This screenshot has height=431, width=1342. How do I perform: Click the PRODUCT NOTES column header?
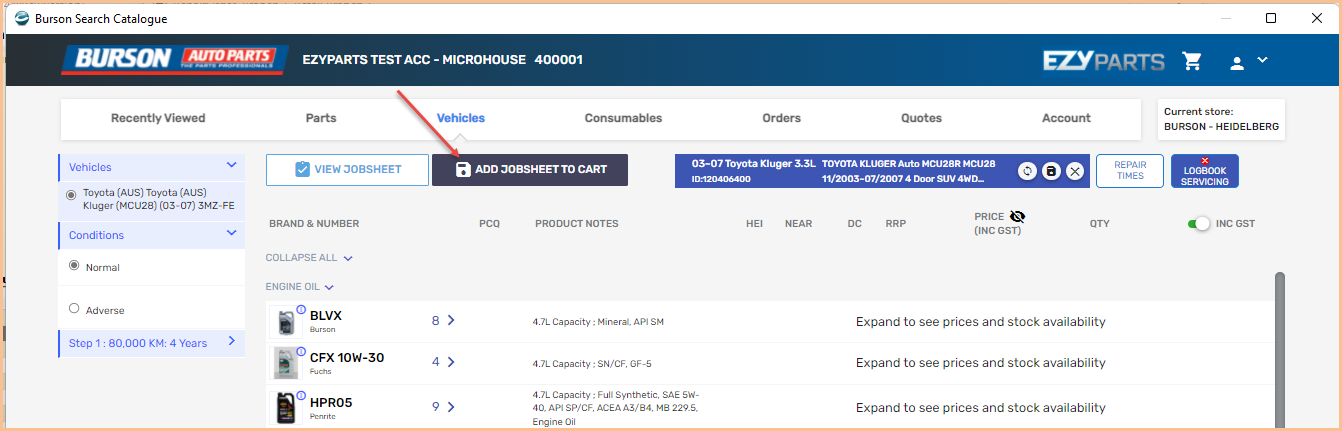pos(577,223)
